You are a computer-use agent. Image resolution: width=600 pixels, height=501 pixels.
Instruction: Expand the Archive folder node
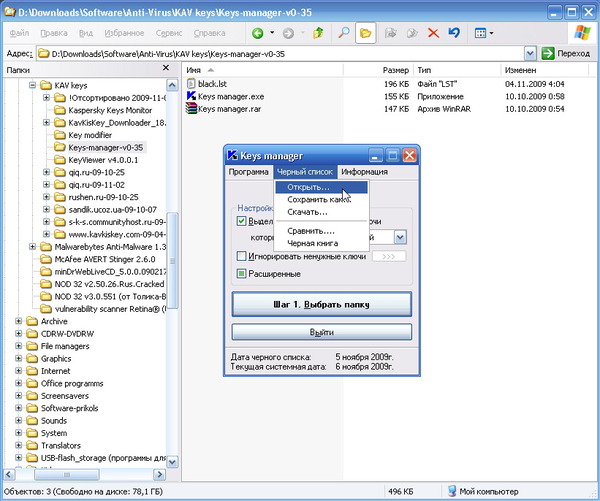pos(18,321)
